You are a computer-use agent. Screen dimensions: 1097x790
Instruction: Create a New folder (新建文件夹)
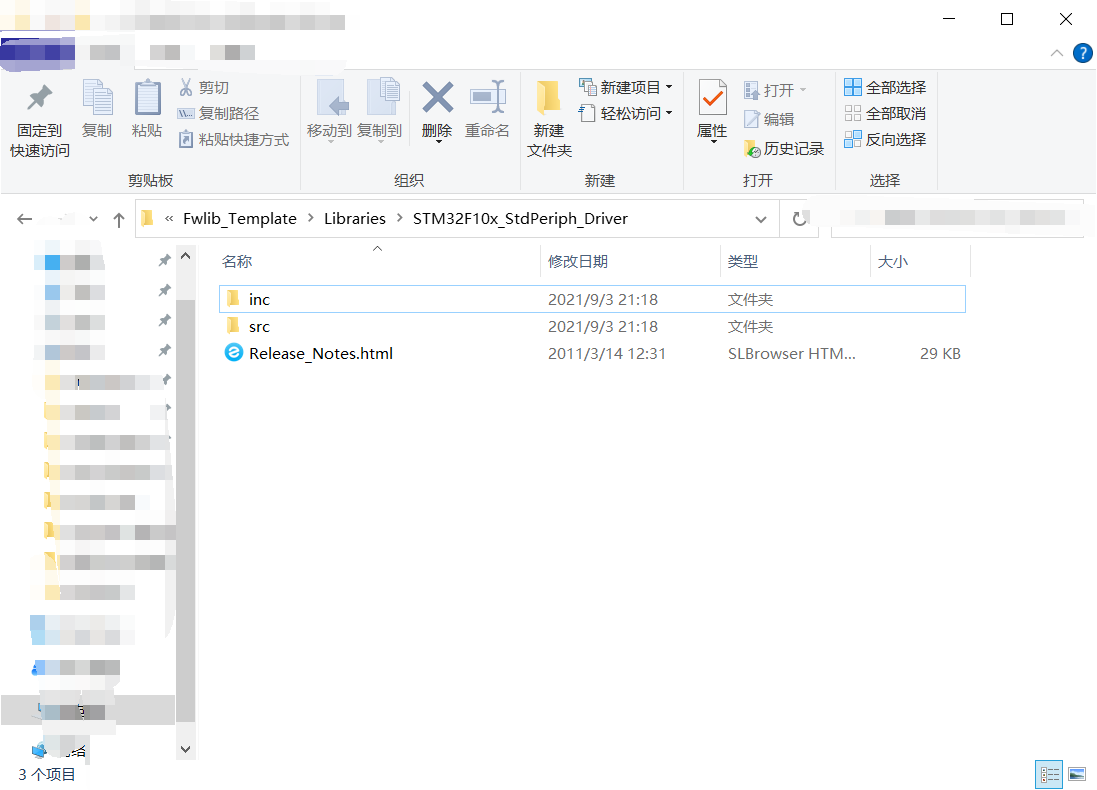pos(549,119)
